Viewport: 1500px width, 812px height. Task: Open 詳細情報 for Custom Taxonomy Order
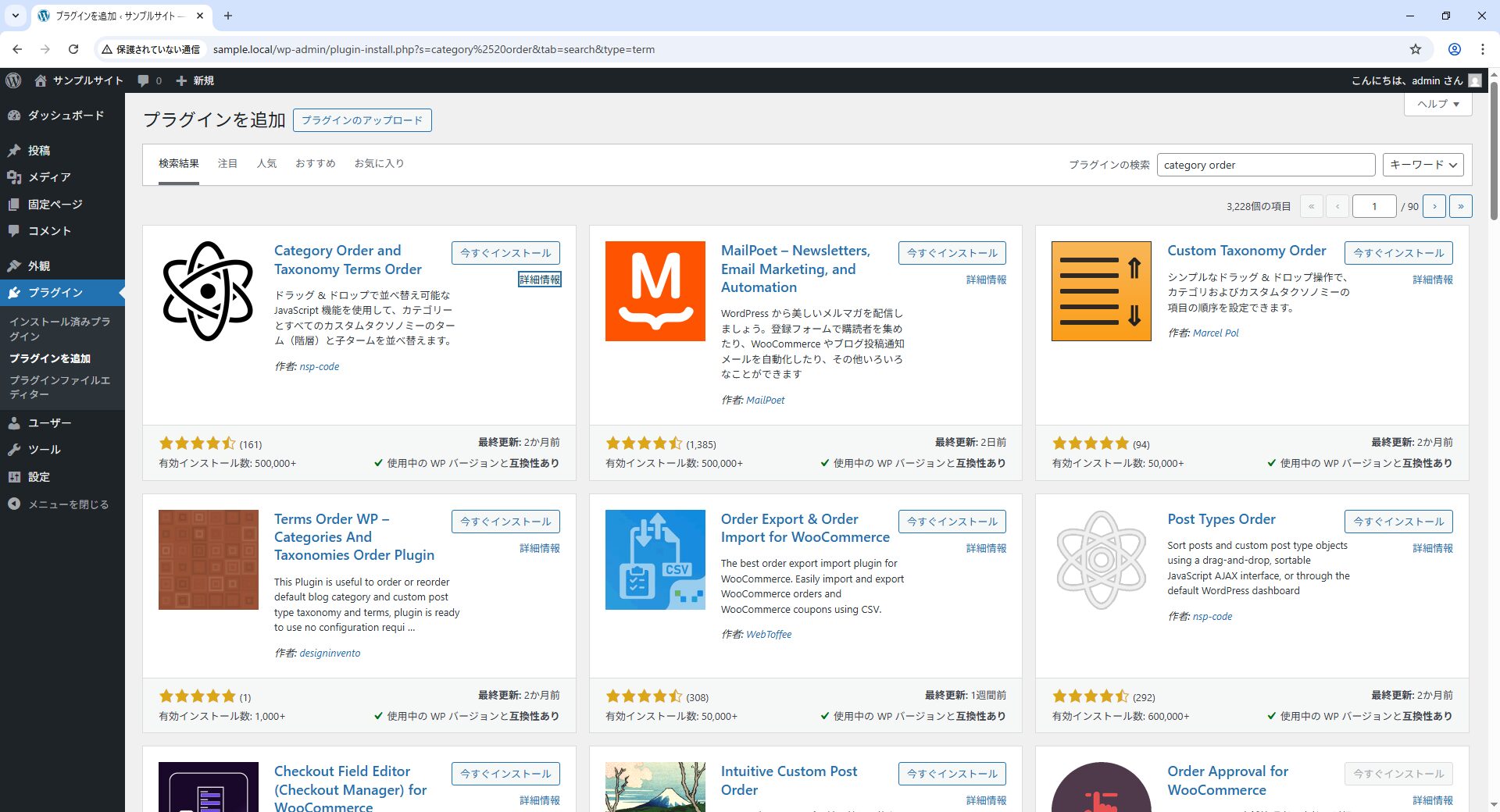coord(1433,280)
